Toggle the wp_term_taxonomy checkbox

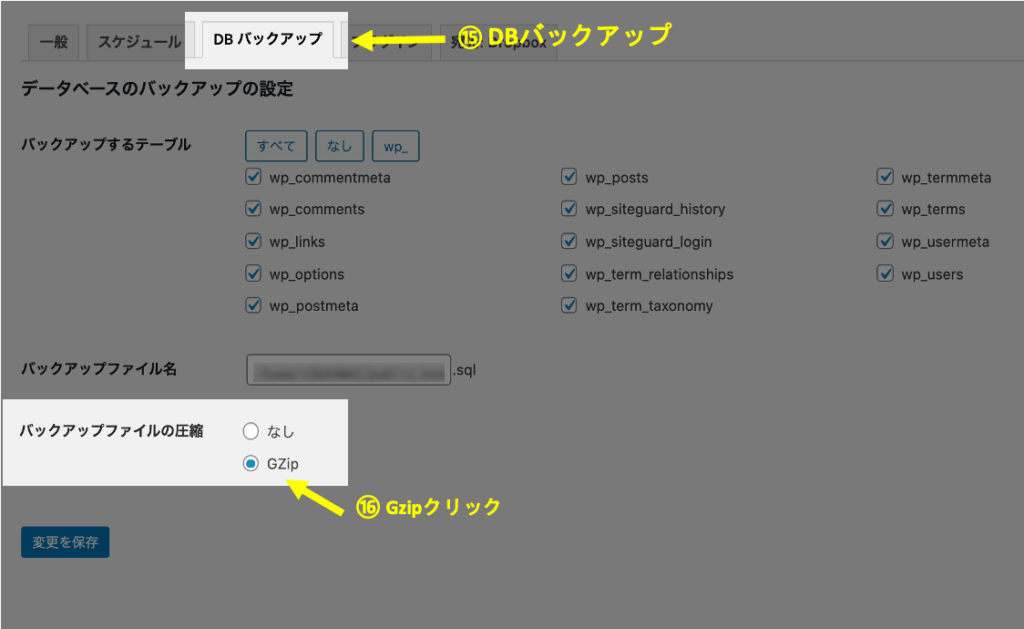[x=569, y=305]
